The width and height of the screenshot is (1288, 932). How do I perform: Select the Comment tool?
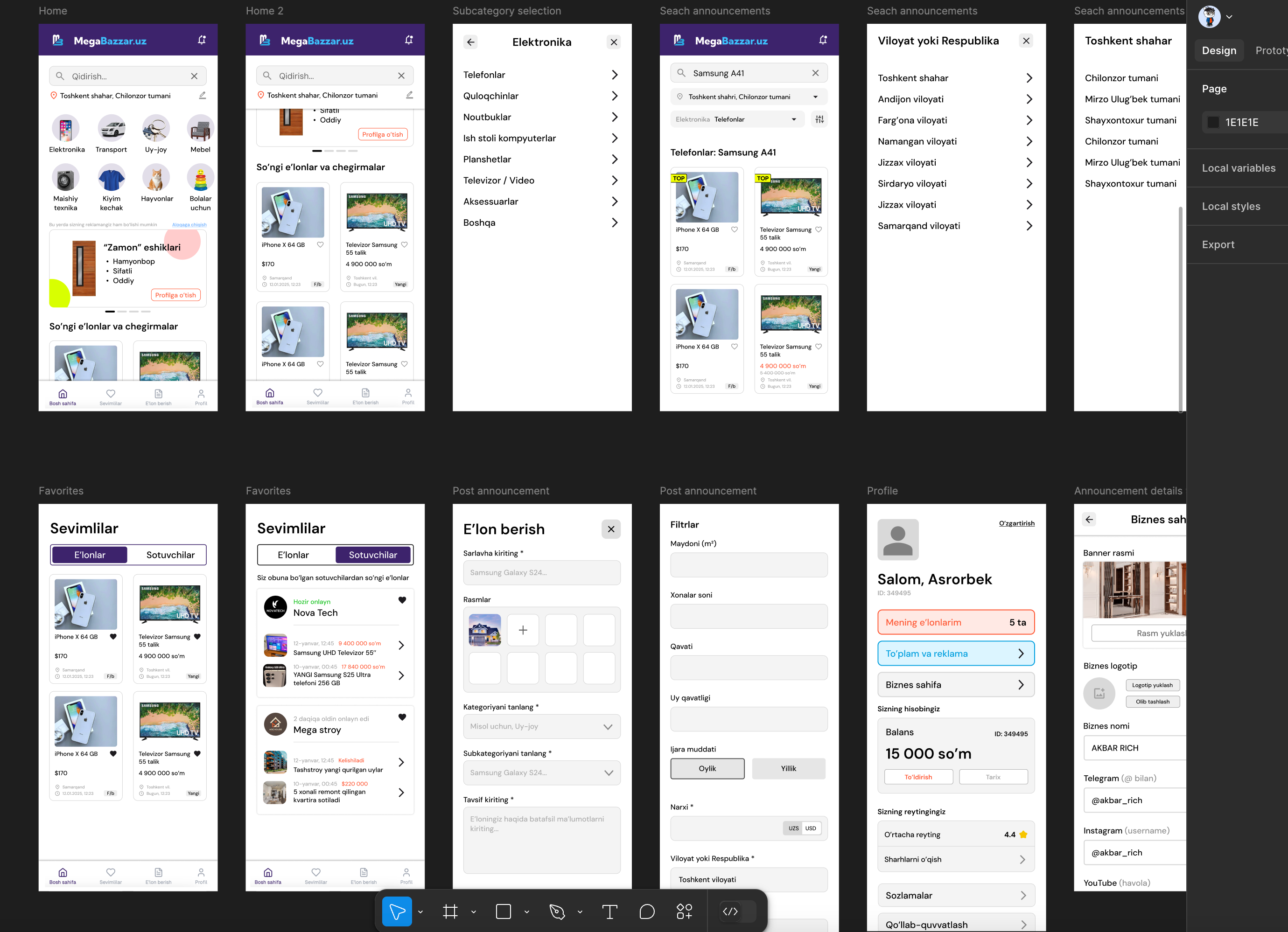pos(647,911)
